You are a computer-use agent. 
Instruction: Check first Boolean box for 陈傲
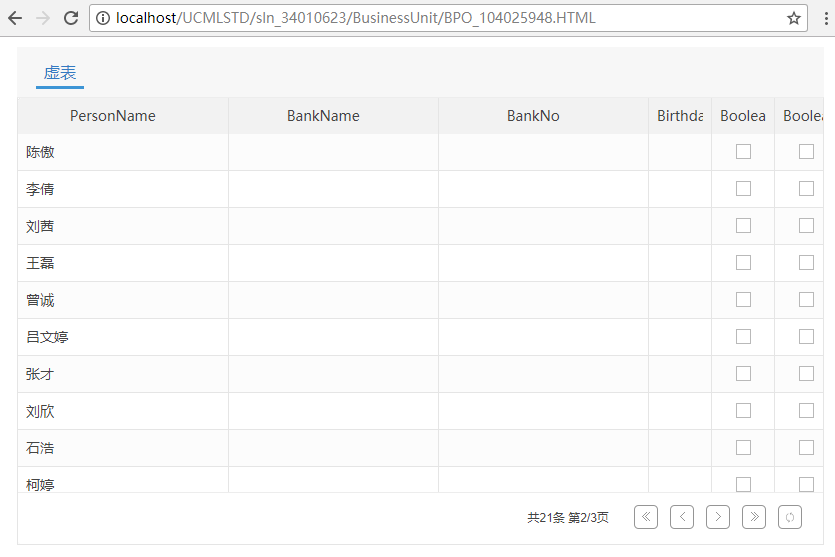tap(743, 152)
